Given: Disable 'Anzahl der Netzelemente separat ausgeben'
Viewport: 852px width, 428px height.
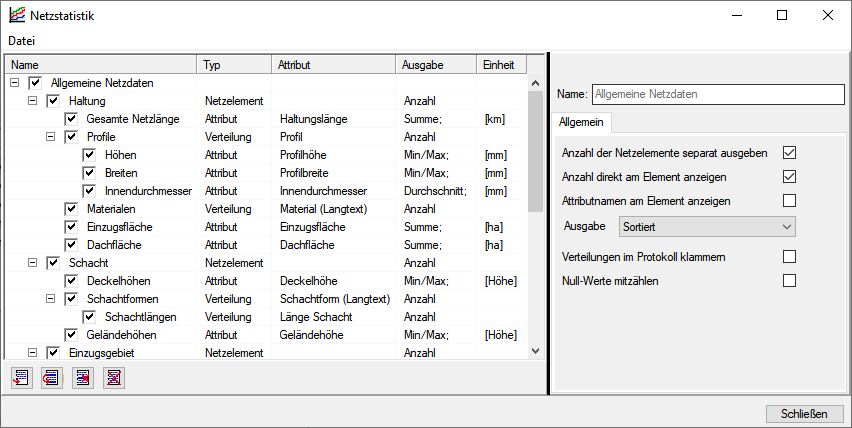Looking at the screenshot, I should coord(789,153).
